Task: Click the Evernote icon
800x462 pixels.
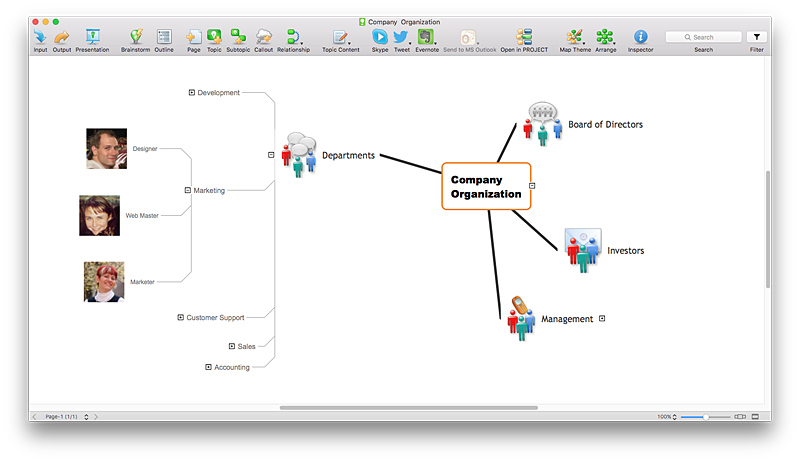Action: [x=427, y=37]
